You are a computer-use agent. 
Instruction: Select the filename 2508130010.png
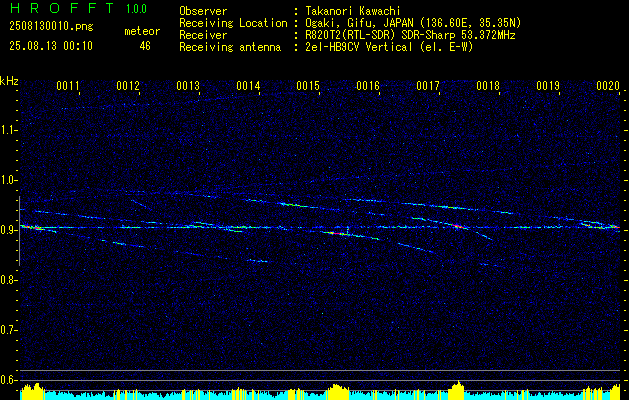pyautogui.click(x=51, y=27)
